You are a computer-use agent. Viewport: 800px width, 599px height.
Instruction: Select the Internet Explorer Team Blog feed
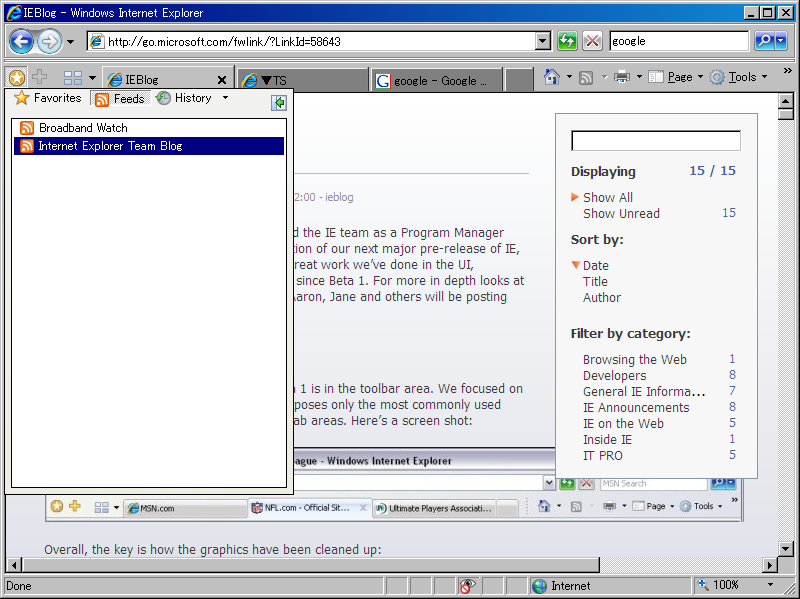coord(148,146)
